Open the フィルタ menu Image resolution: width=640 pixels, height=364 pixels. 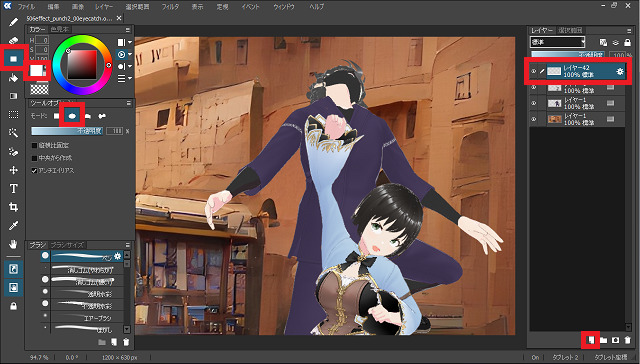(x=170, y=7)
